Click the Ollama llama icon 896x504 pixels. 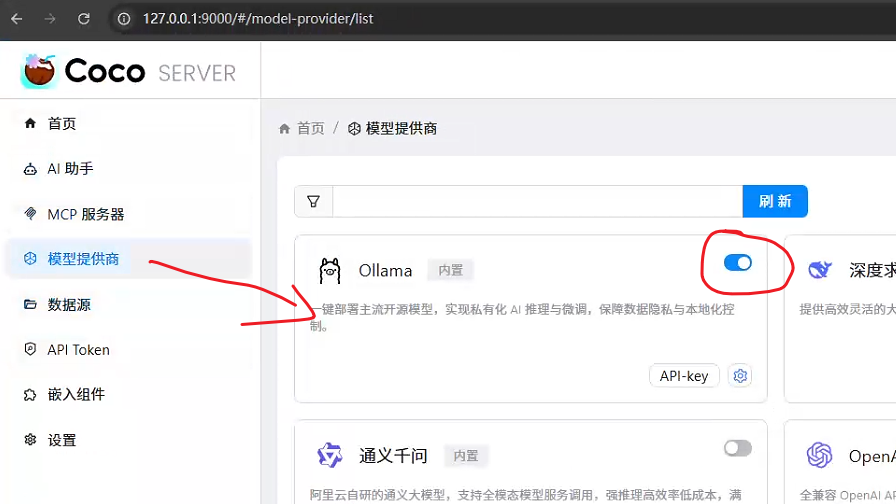(x=330, y=270)
